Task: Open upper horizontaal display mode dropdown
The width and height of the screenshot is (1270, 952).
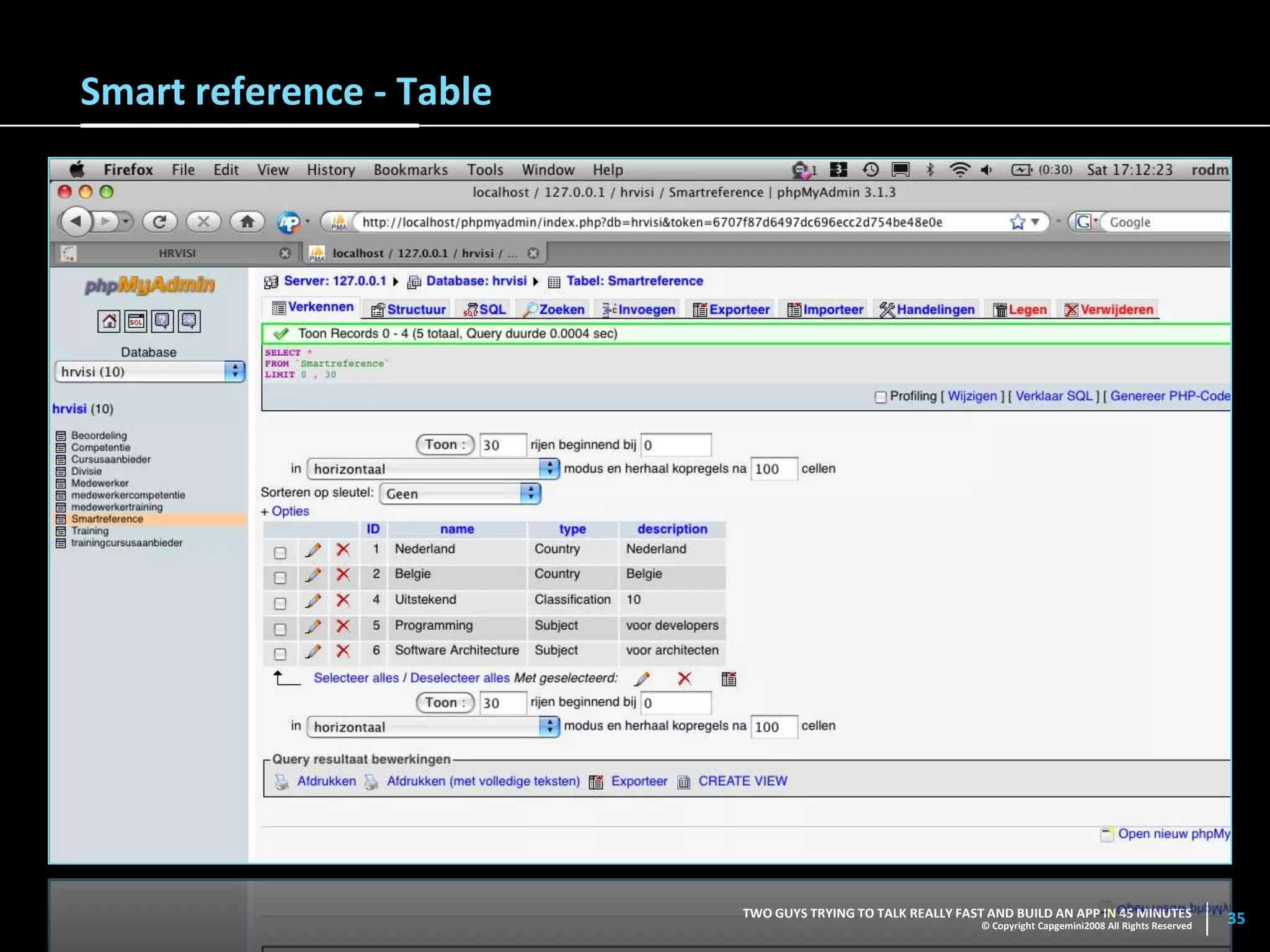Action: (x=433, y=469)
